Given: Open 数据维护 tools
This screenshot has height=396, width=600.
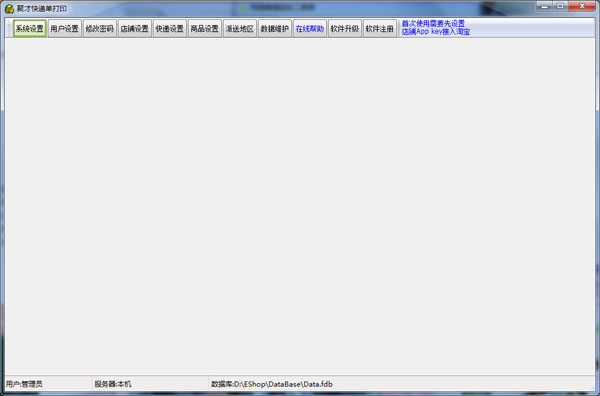Looking at the screenshot, I should click(275, 29).
